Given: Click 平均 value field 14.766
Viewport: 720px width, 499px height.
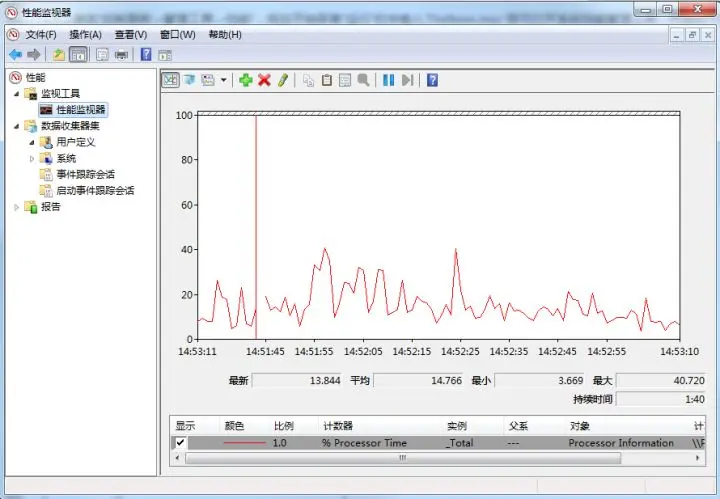Looking at the screenshot, I should click(x=418, y=381).
